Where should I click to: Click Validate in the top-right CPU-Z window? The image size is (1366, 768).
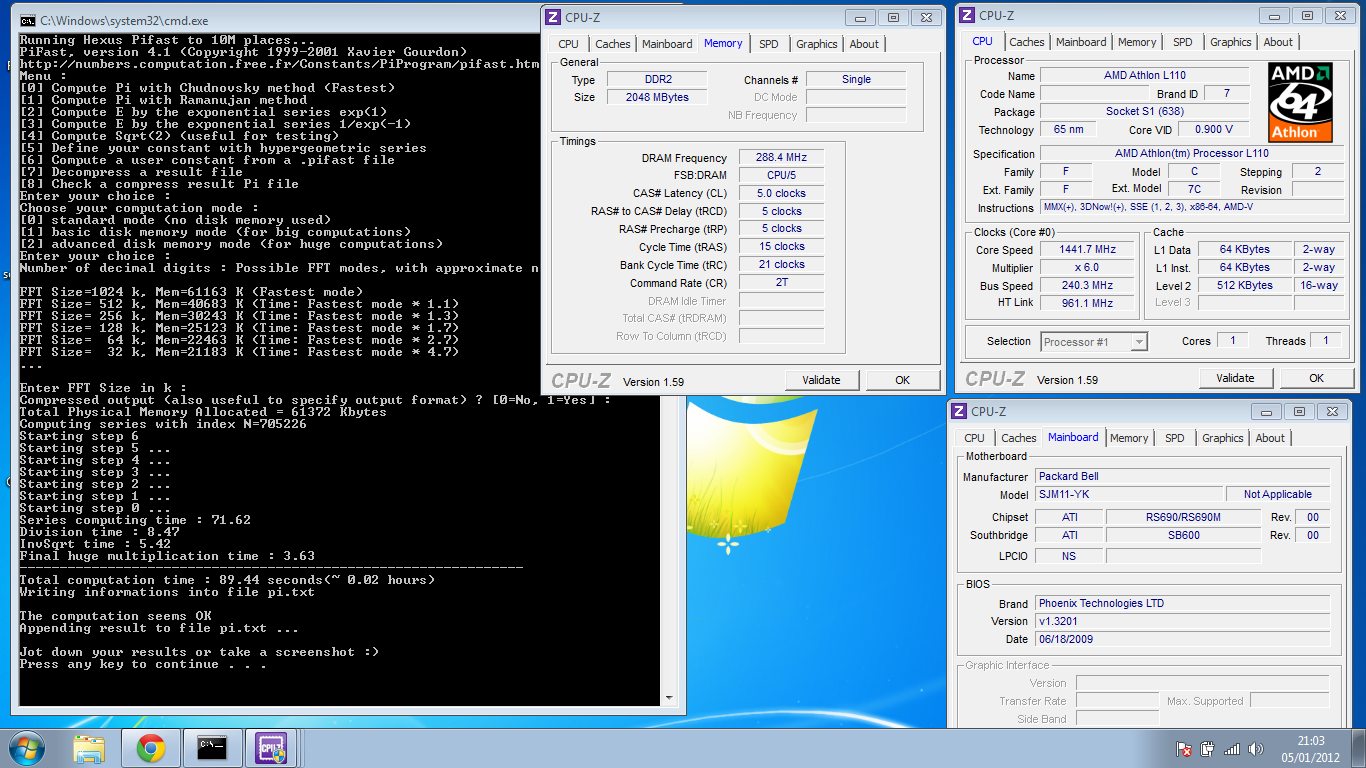point(1235,378)
